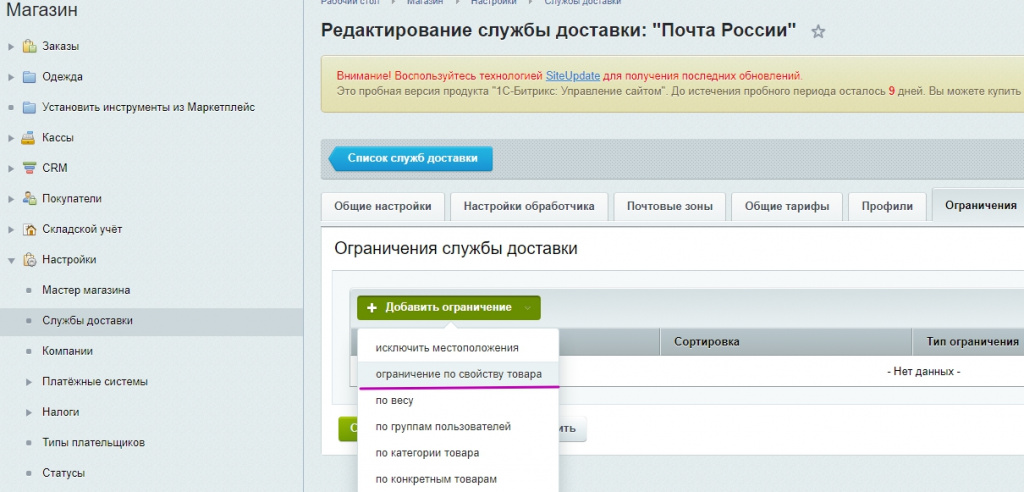Open Компании settings item
This screenshot has width=1024, height=492.
tap(67, 351)
